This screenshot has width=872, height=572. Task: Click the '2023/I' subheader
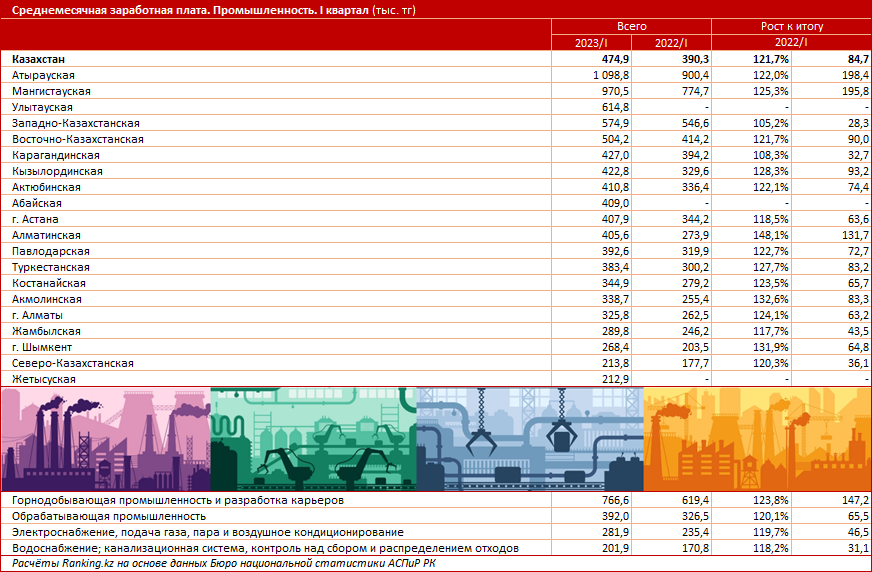(x=592, y=43)
